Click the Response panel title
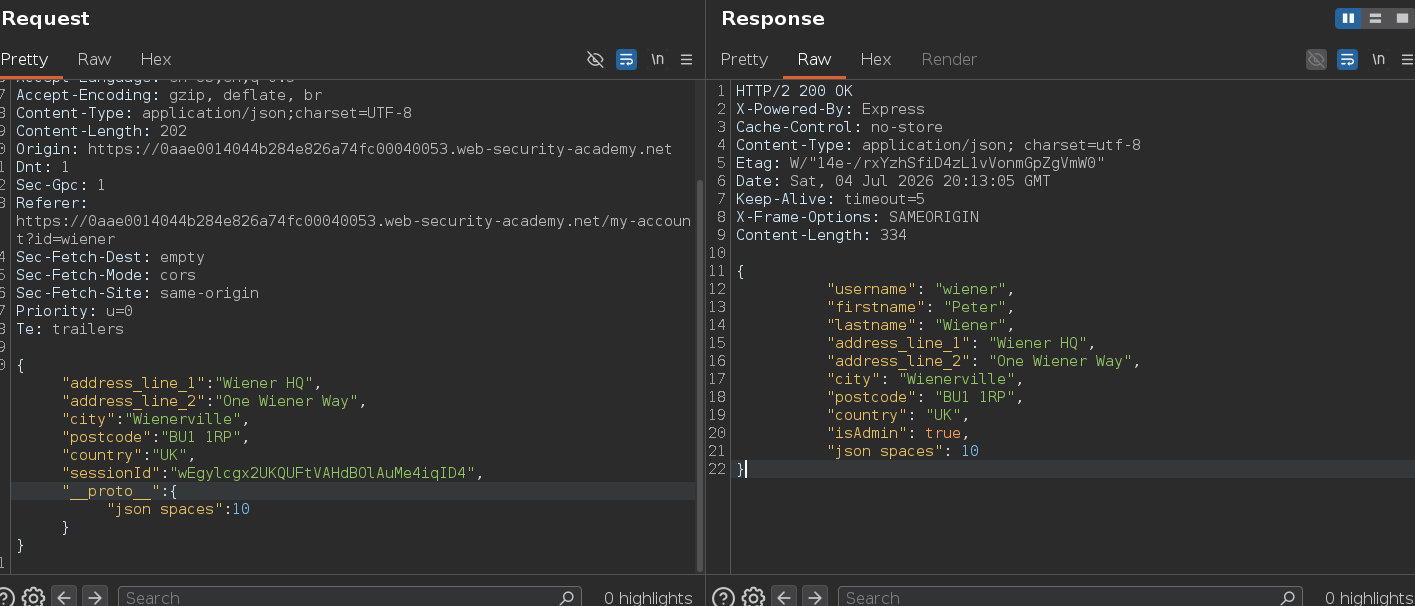Screen dimensions: 1415x606 point(773,18)
